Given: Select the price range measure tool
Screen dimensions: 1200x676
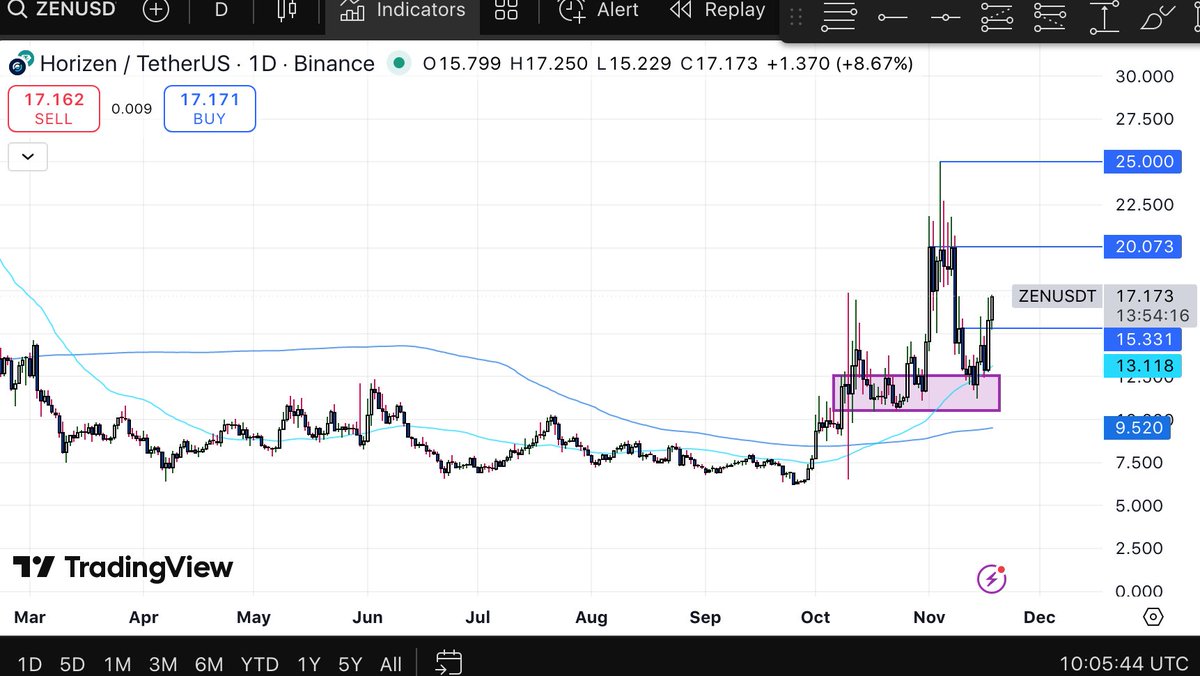Looking at the screenshot, I should point(1103,17).
